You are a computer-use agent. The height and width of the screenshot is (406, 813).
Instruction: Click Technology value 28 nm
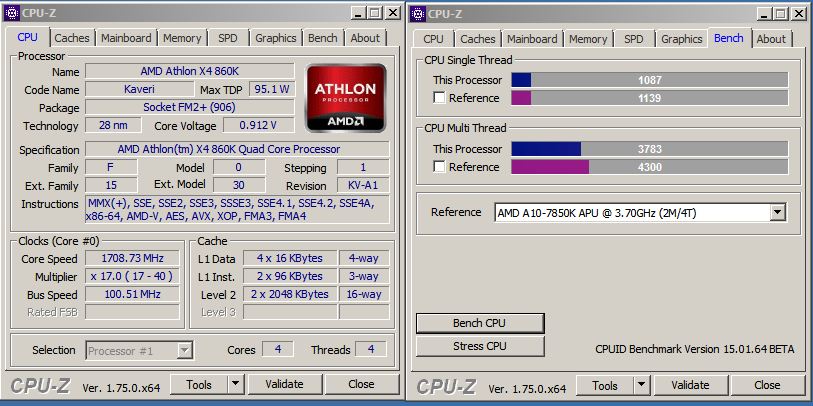coord(113,125)
